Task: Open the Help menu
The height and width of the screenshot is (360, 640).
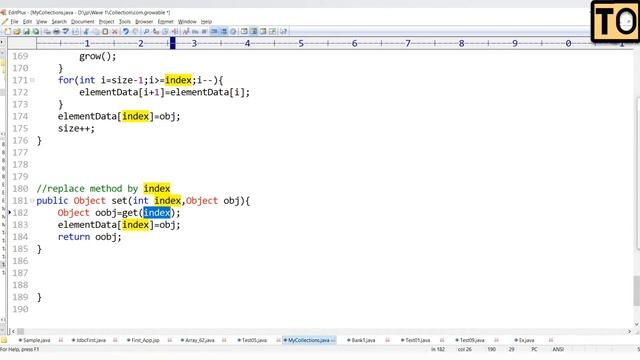Action: [206, 22]
